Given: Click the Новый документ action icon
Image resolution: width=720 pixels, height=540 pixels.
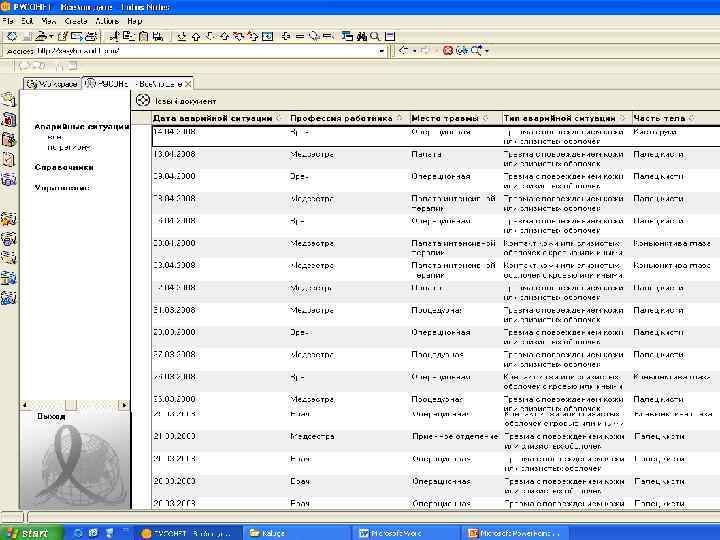Looking at the screenshot, I should pyautogui.click(x=143, y=100).
